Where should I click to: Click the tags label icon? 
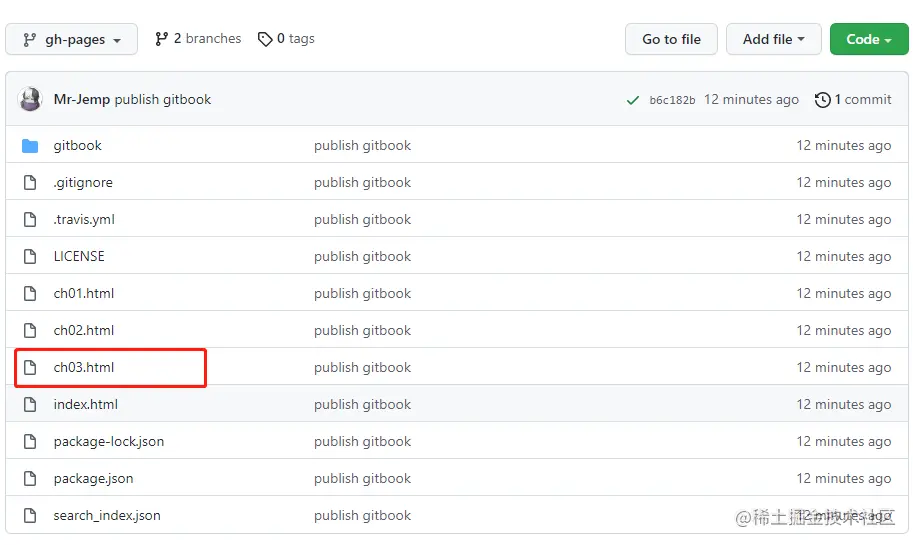coord(265,39)
